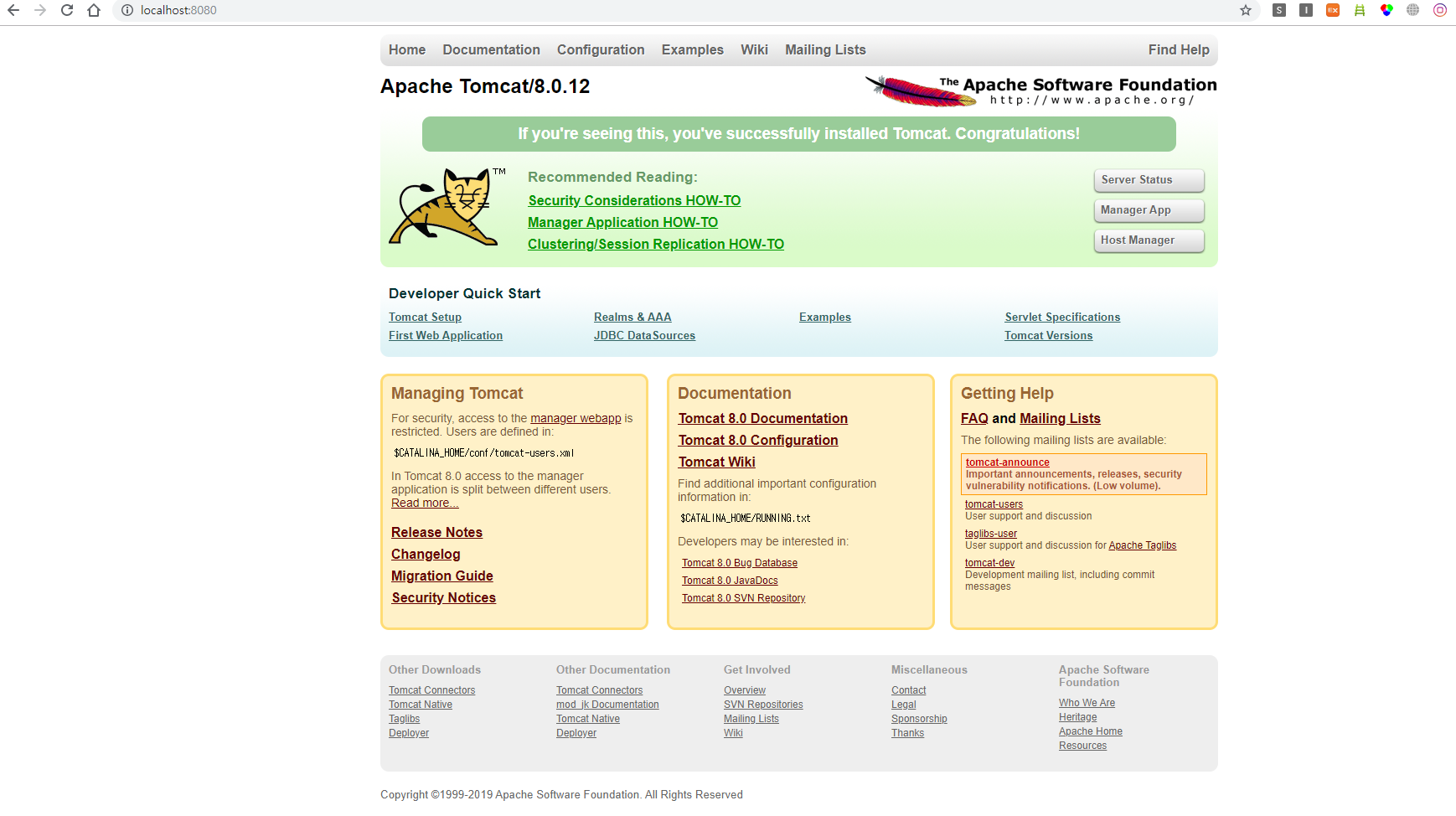Open Tomcat 8.0 SVN Repository link
Image resolution: width=1456 pixels, height=816 pixels.
pos(743,598)
